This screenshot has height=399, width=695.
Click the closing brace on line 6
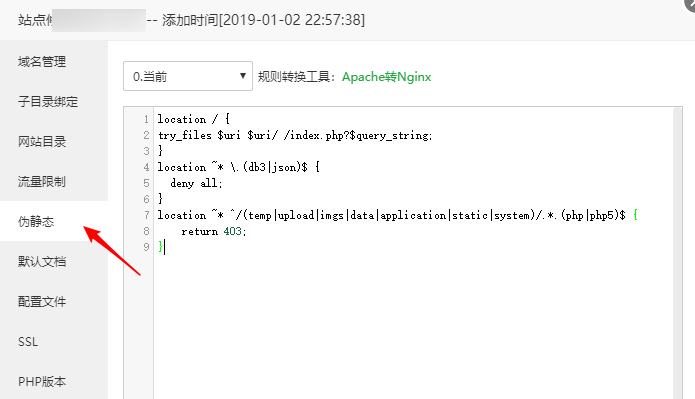[x=160, y=199]
